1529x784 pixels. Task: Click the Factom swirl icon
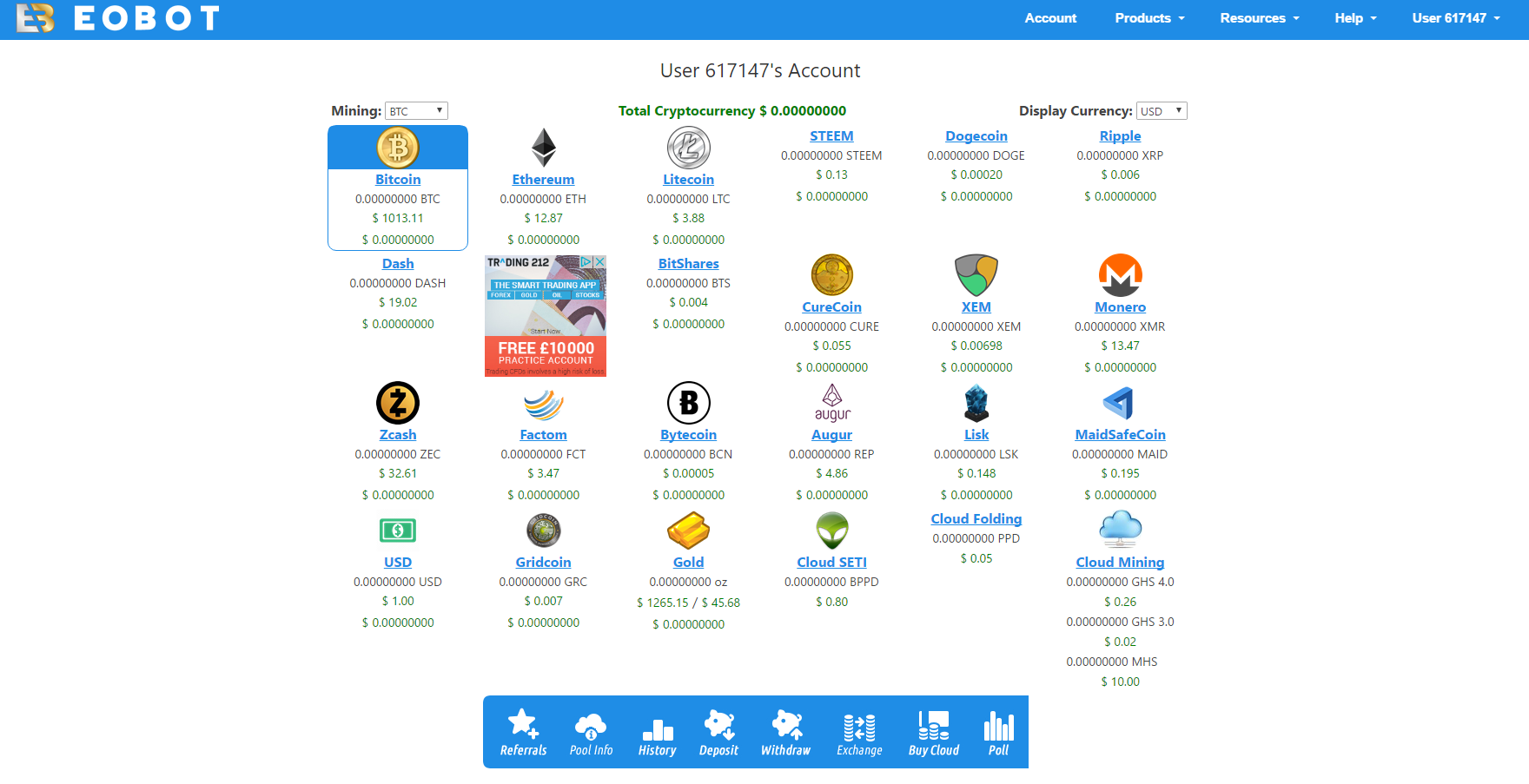point(544,404)
